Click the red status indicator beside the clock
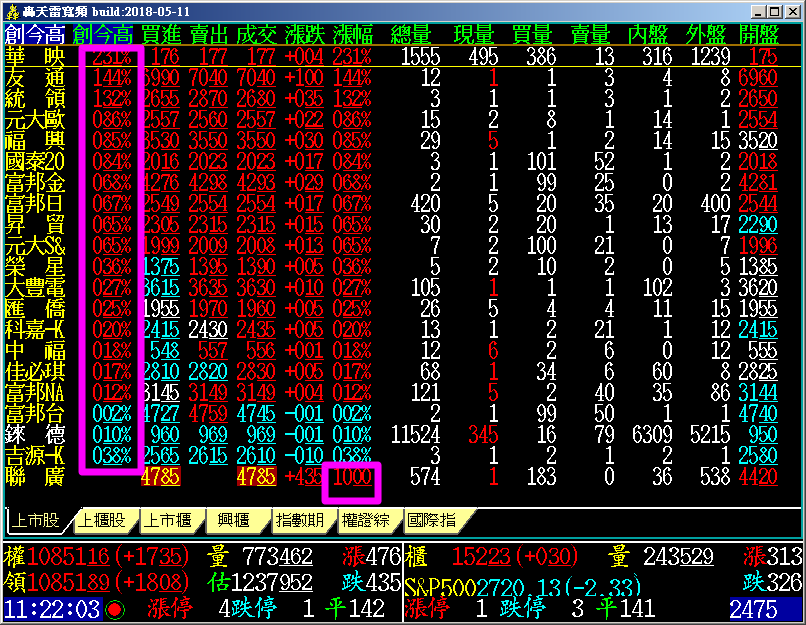Viewport: 806px width, 625px height. point(114,609)
